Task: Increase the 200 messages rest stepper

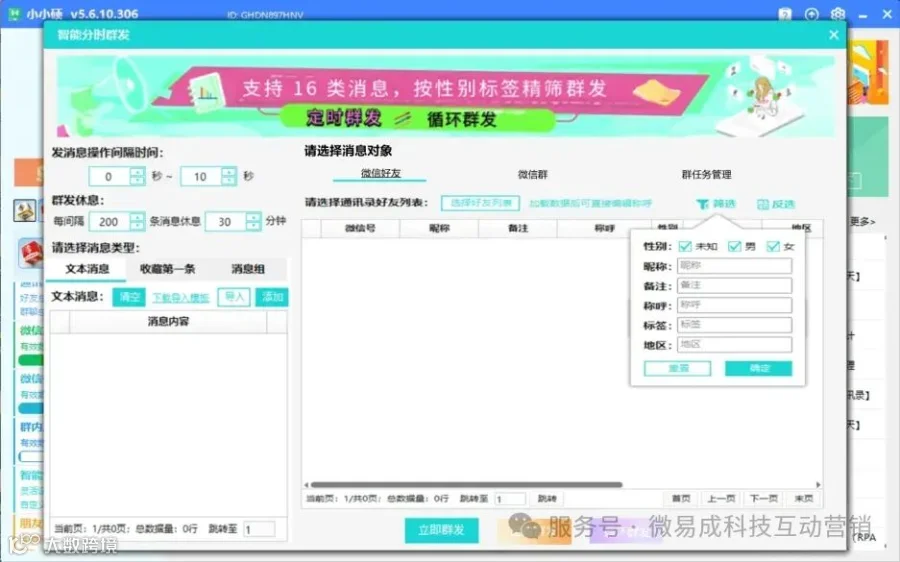Action: tap(137, 217)
